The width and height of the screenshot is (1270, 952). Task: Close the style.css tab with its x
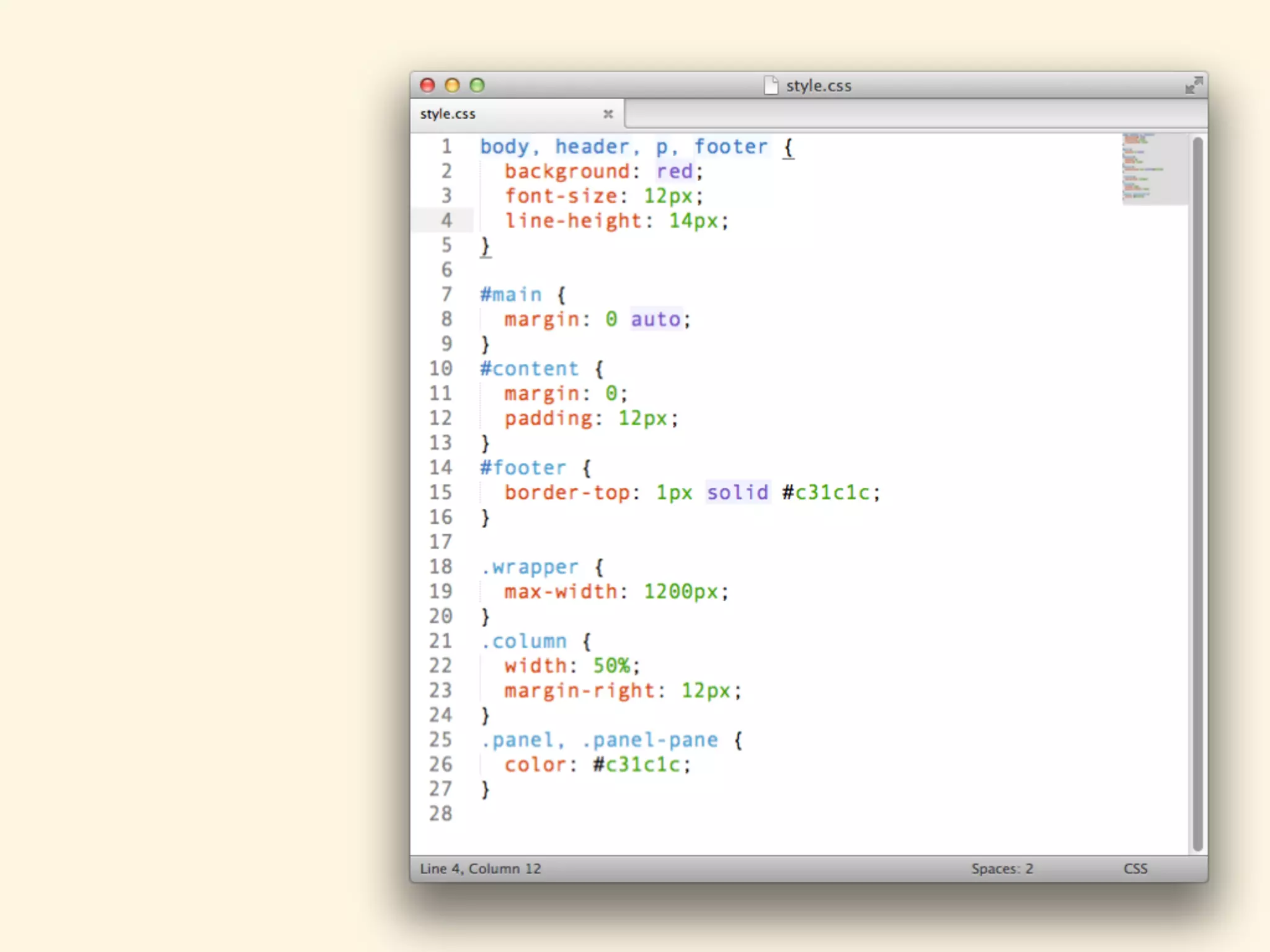pyautogui.click(x=608, y=114)
